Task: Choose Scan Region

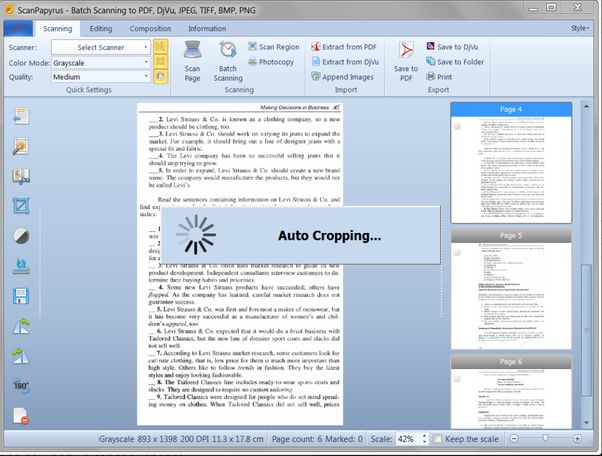Action: point(274,47)
